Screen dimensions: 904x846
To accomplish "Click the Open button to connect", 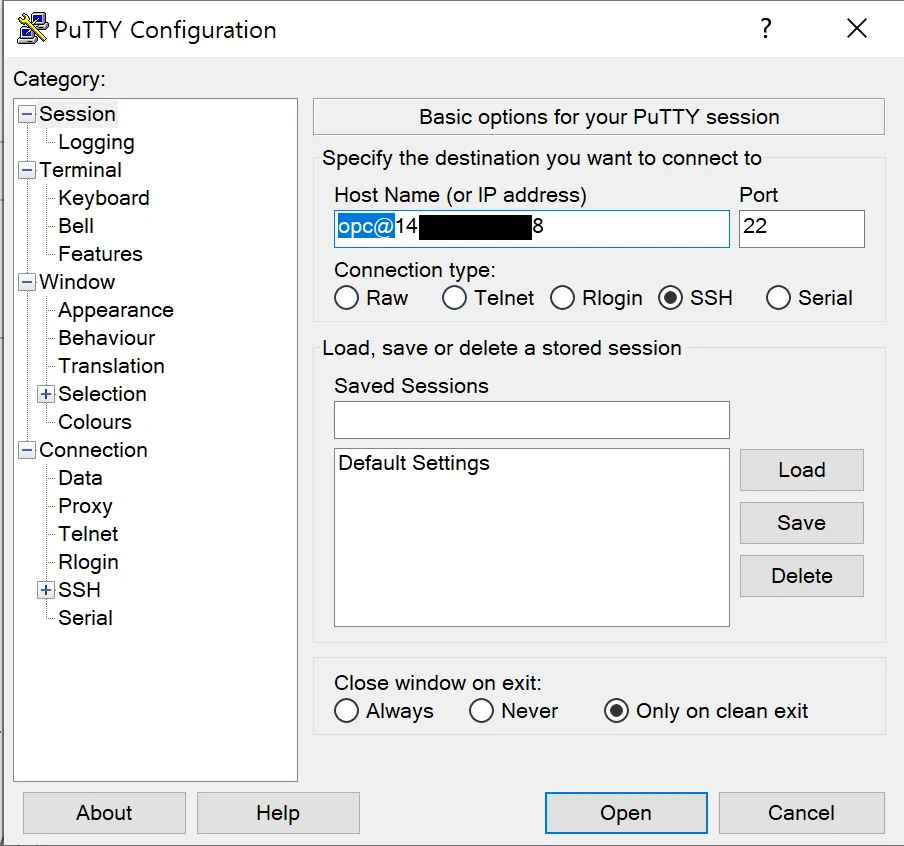I will [626, 813].
